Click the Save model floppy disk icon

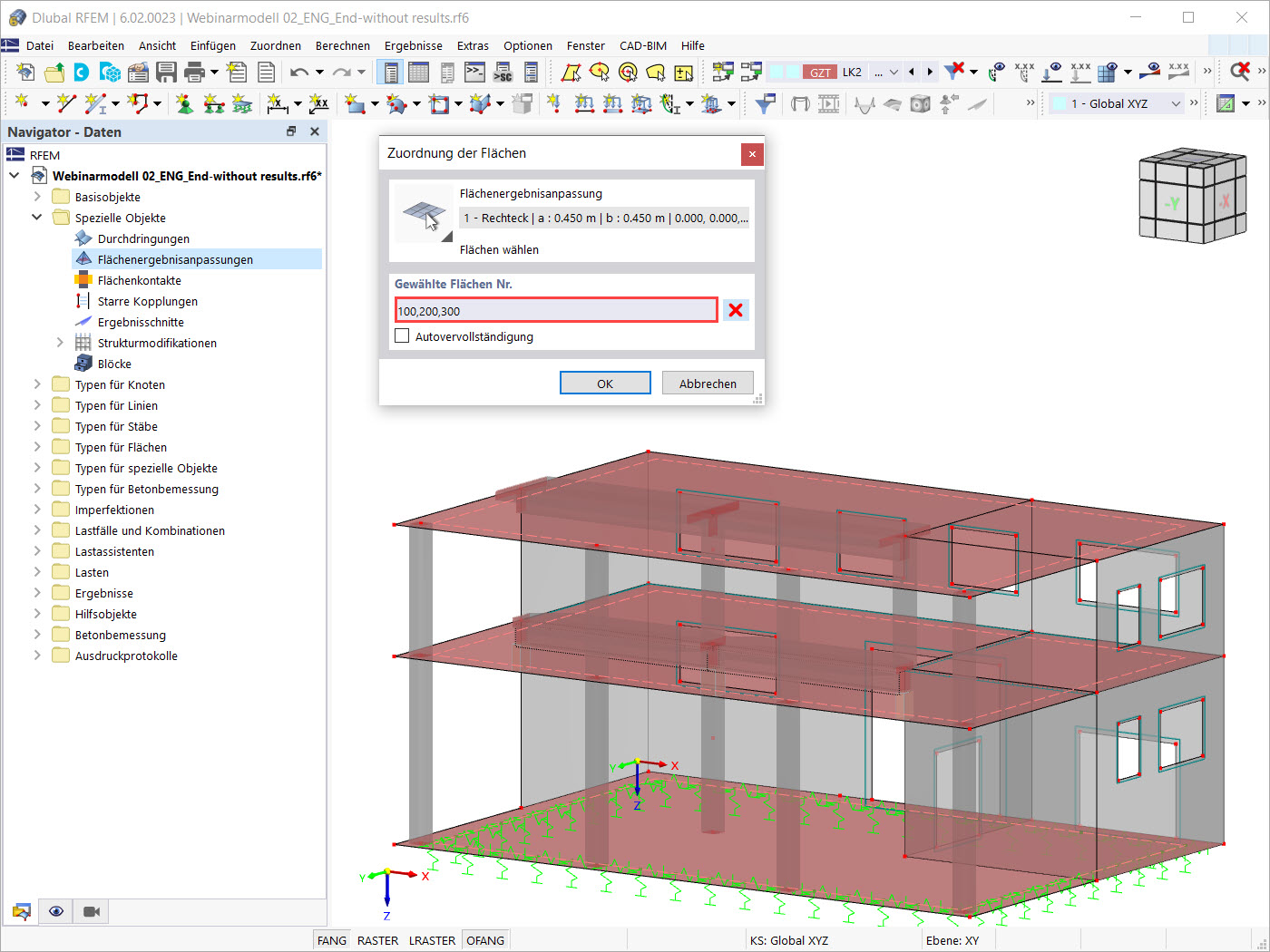[166, 73]
